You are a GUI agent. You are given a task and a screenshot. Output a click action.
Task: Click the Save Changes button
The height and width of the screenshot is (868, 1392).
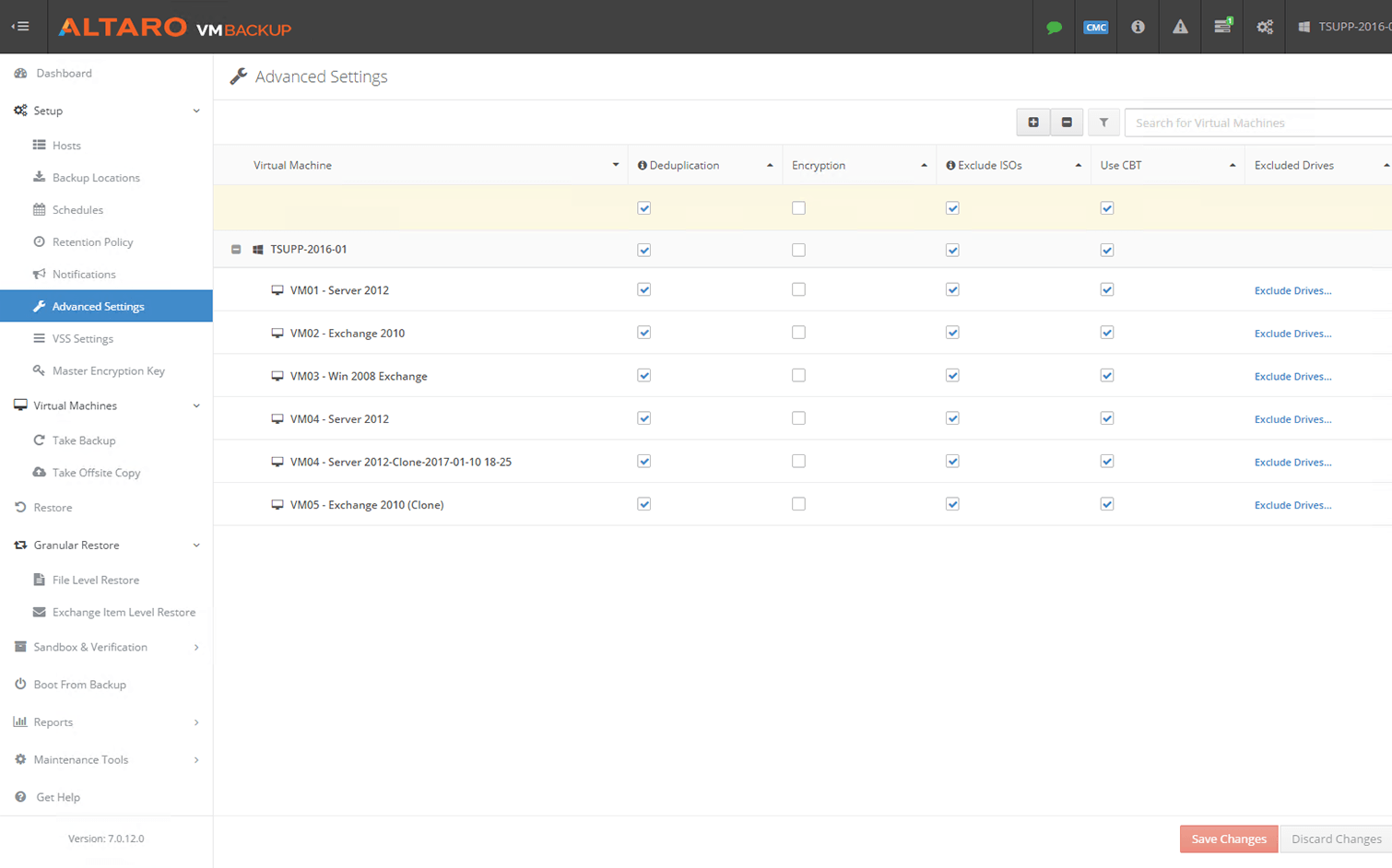coord(1228,839)
